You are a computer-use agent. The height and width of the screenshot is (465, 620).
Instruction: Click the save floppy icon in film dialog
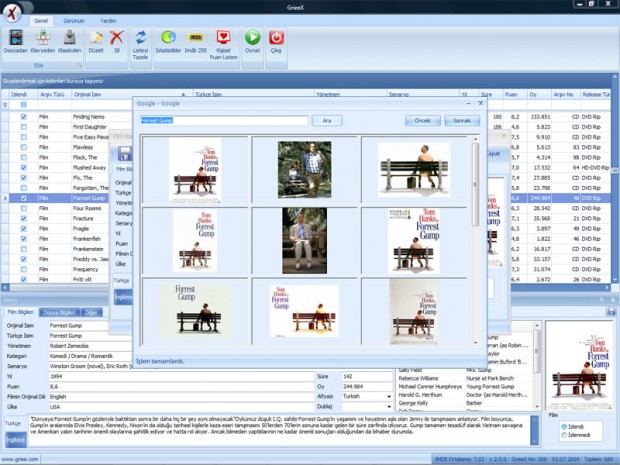click(125, 153)
